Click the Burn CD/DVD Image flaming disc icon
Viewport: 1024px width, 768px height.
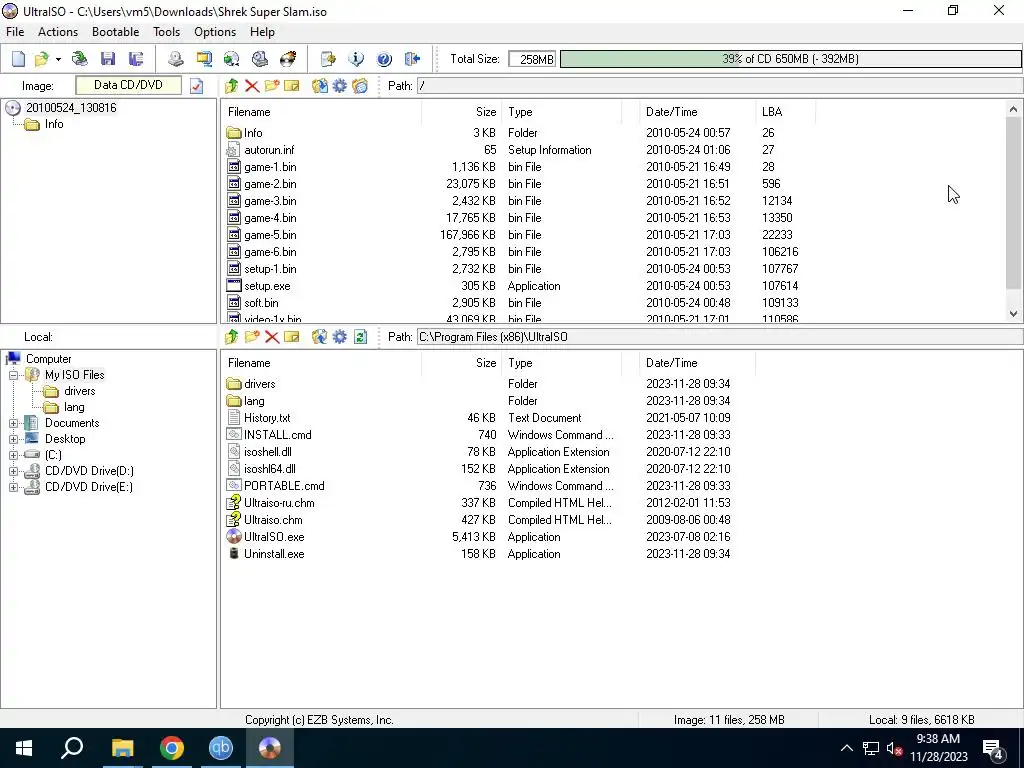288,59
